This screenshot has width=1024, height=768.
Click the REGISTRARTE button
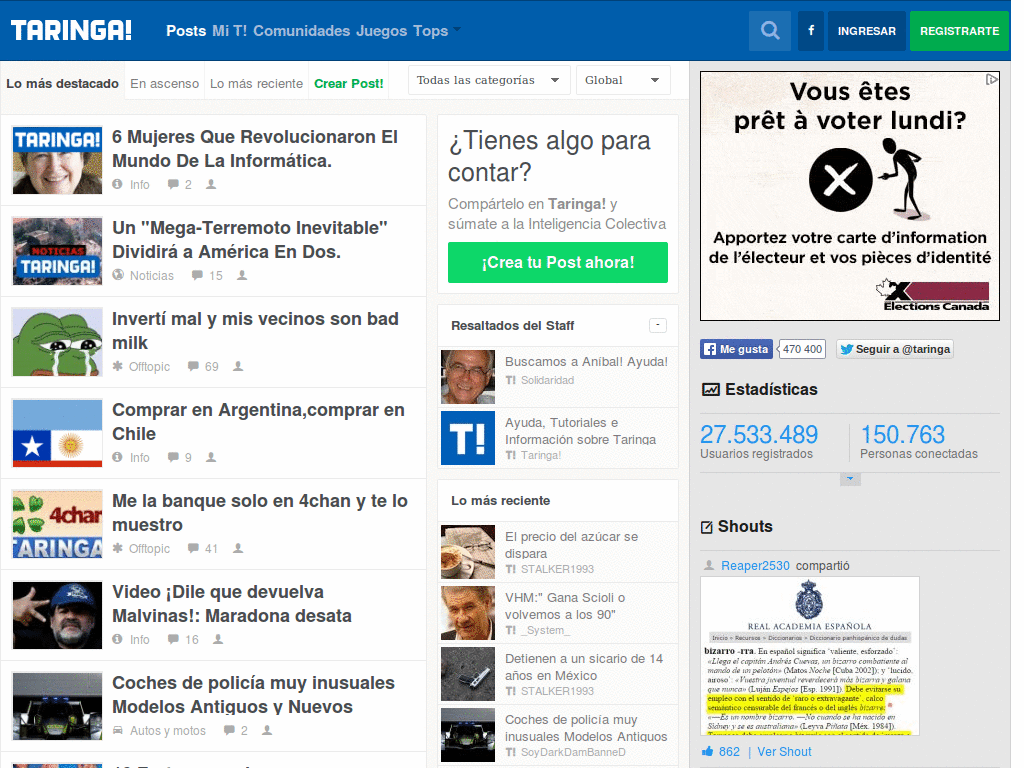959,31
